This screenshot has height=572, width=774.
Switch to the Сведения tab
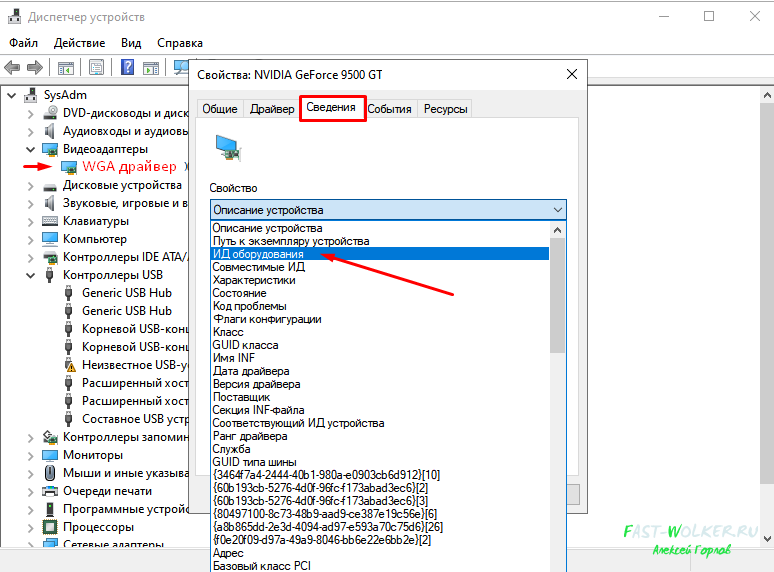point(331,107)
